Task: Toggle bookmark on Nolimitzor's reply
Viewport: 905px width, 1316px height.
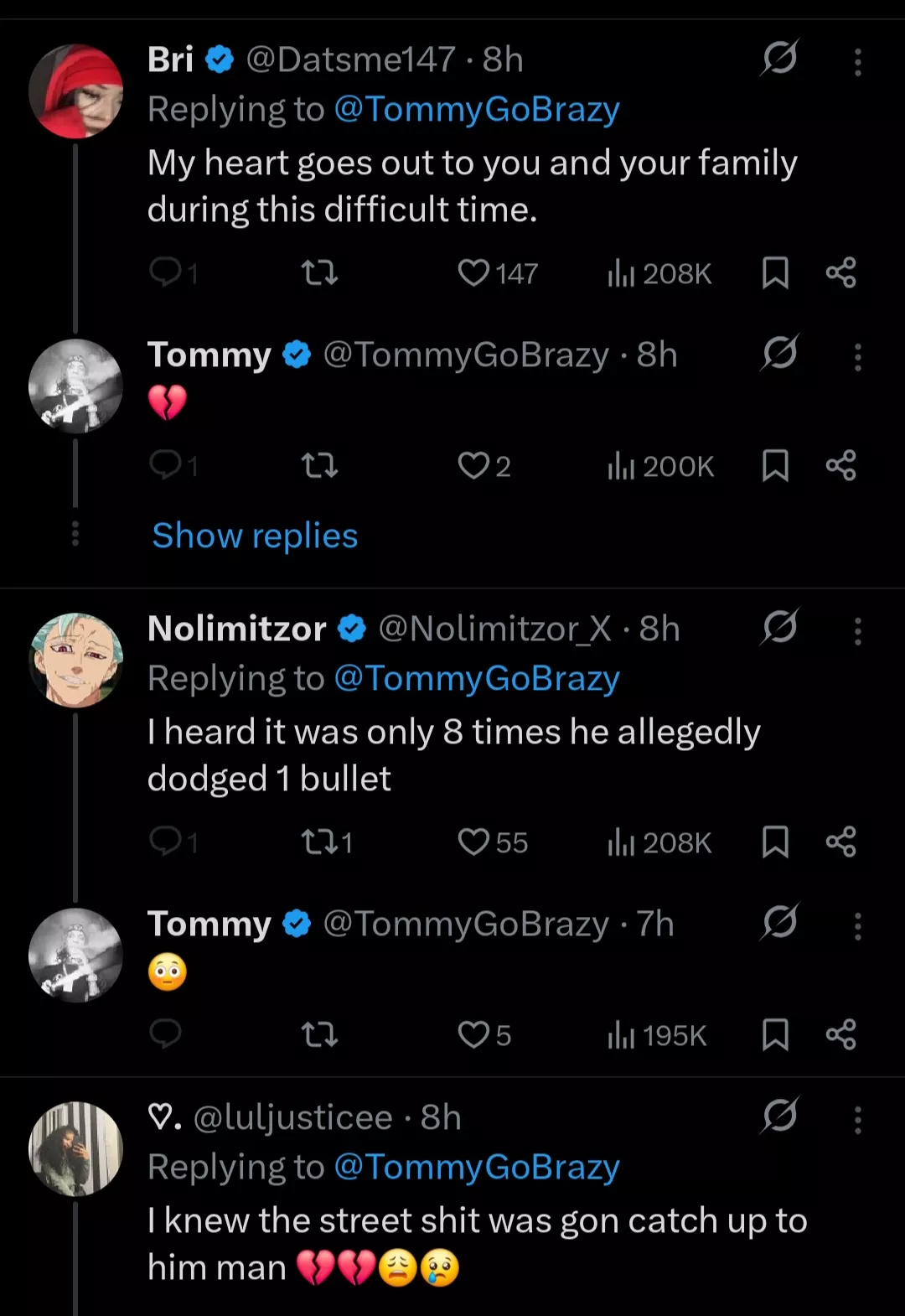Action: point(775,842)
